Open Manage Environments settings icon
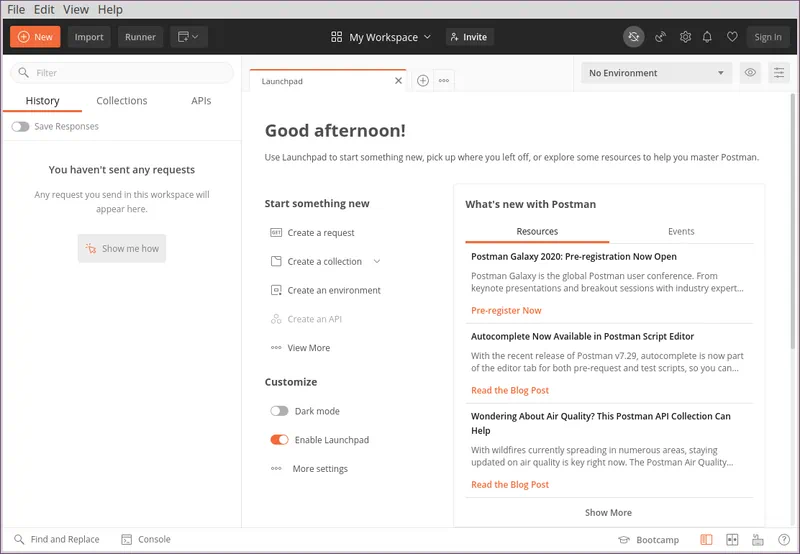 pyautogui.click(x=779, y=73)
